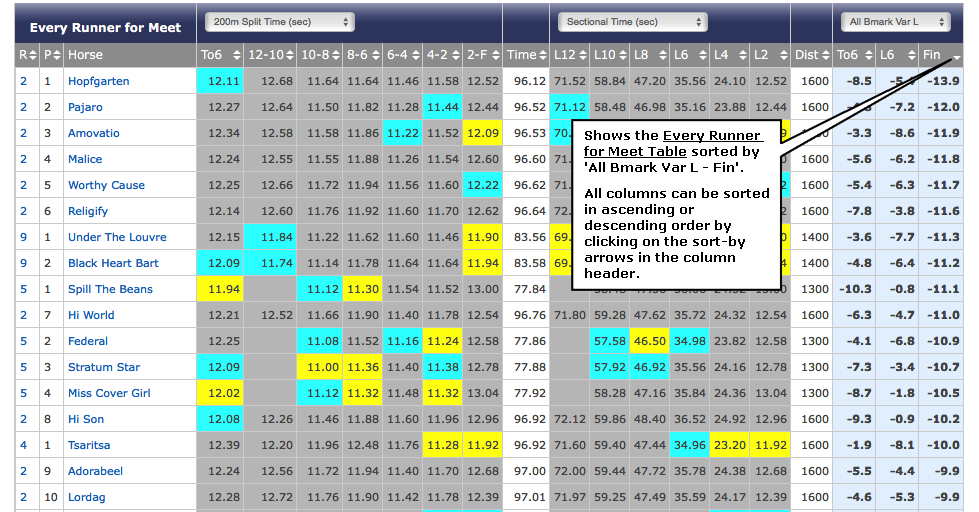The image size is (979, 512).
Task: Sort by the 6-4 split column arrows
Action: 413,56
